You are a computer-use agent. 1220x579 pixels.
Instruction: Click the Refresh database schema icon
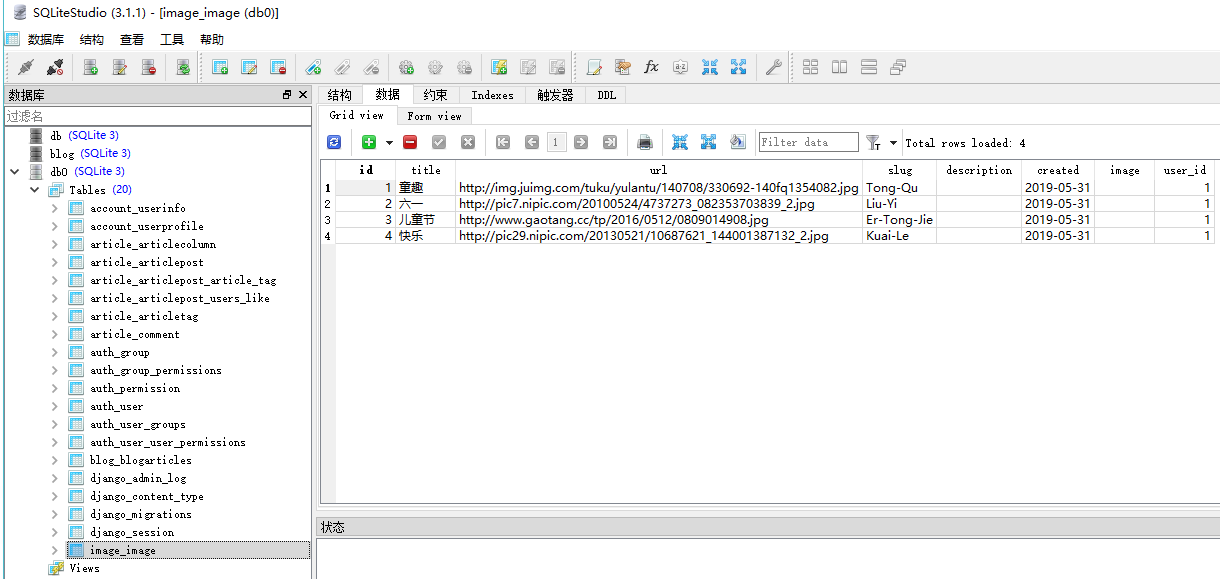183,67
